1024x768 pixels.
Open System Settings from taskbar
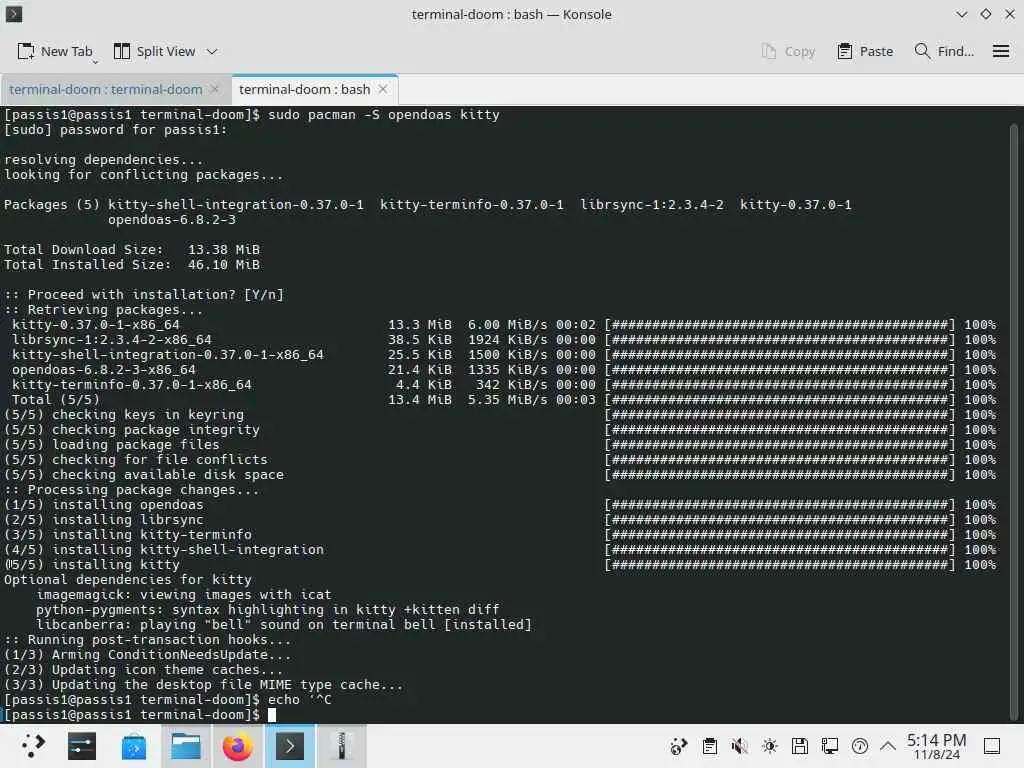coord(82,746)
